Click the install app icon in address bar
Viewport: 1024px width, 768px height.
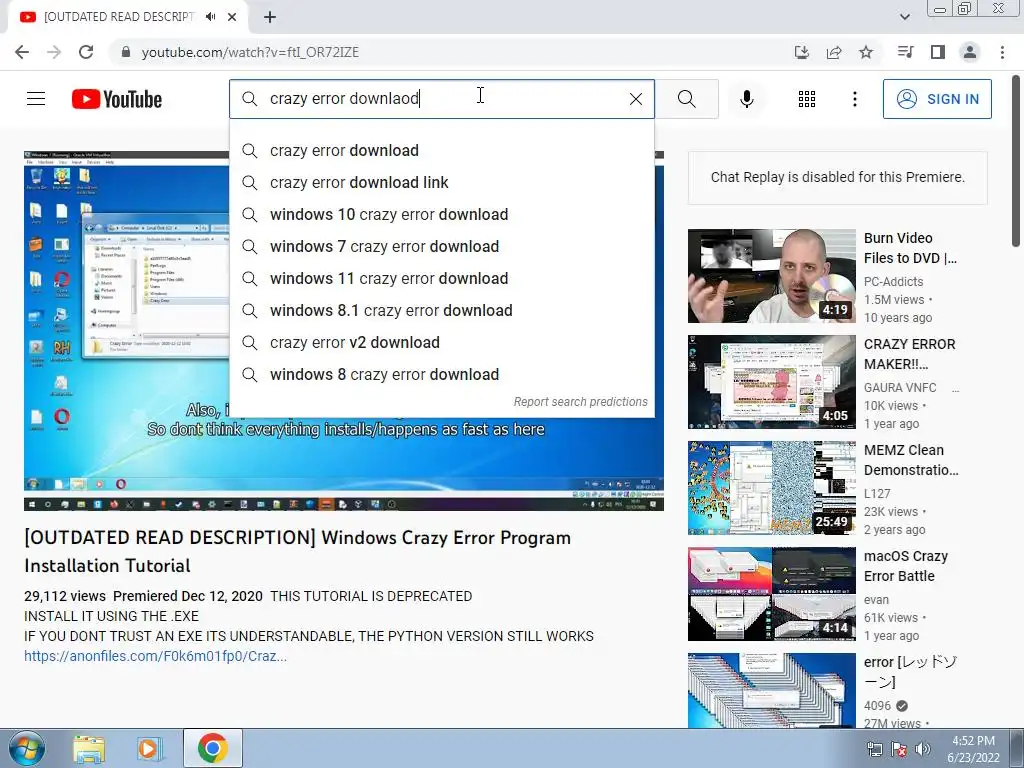coord(801,52)
